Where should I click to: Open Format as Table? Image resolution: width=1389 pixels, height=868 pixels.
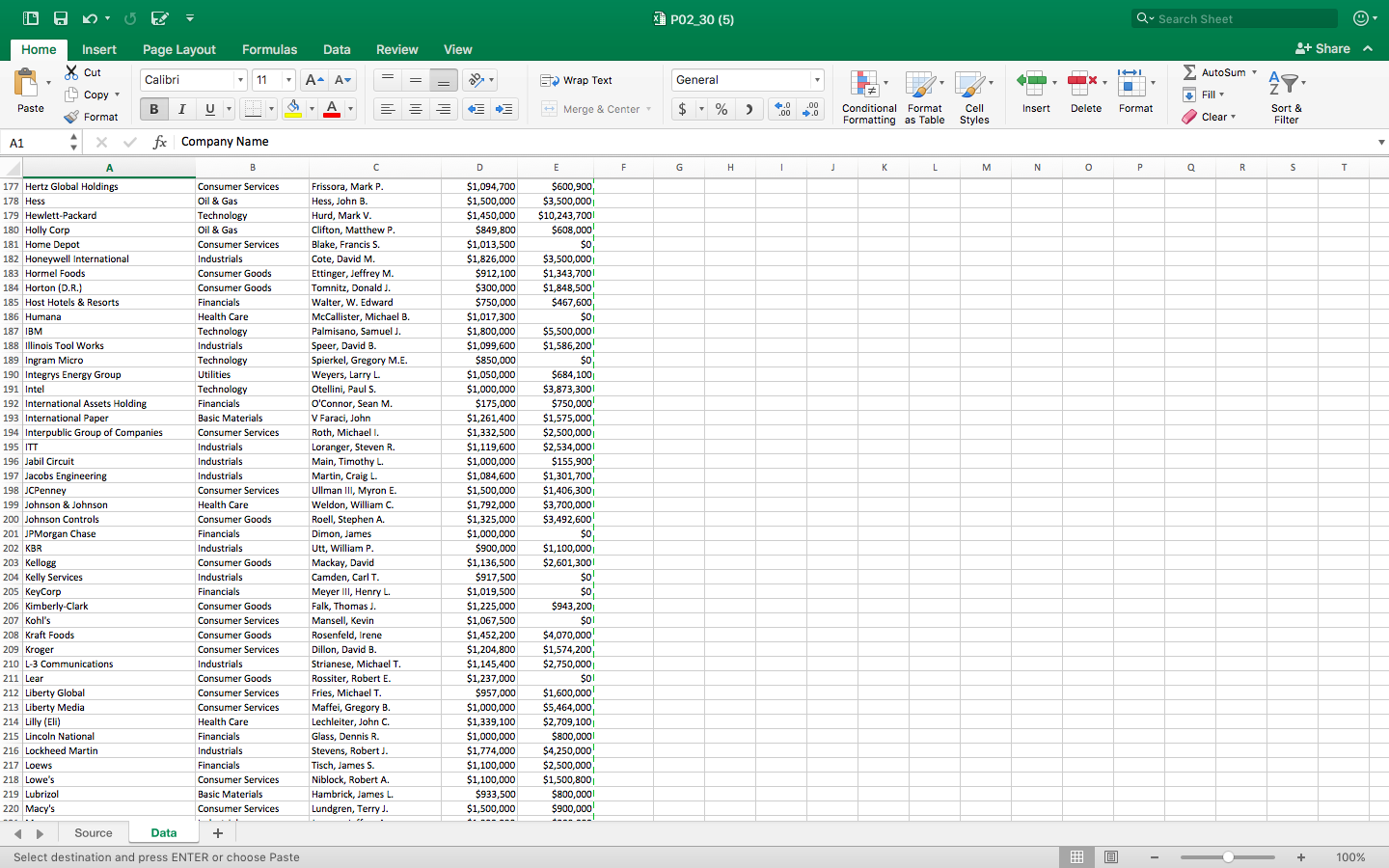[x=924, y=96]
